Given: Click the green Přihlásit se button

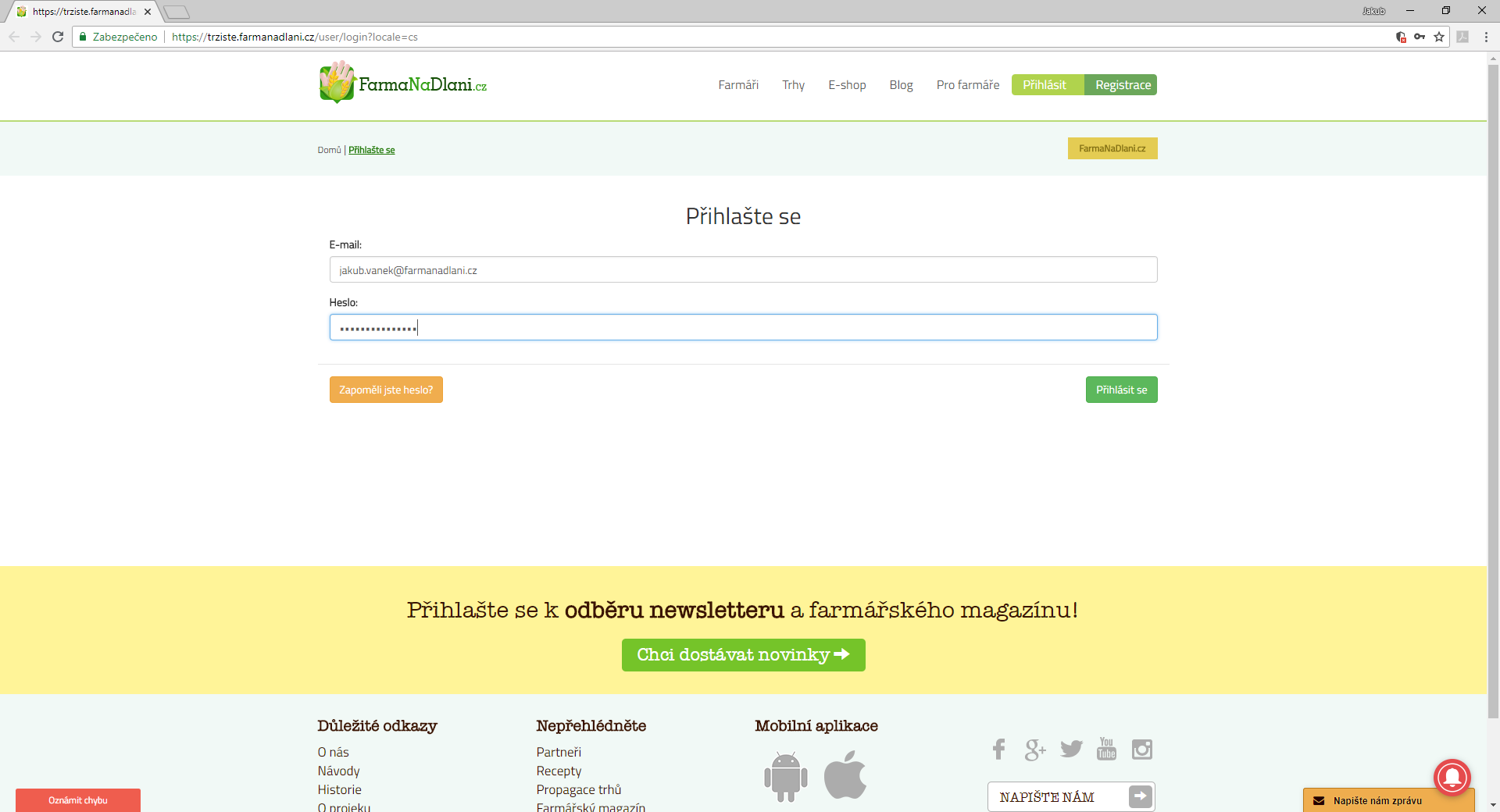Looking at the screenshot, I should click(x=1121, y=390).
